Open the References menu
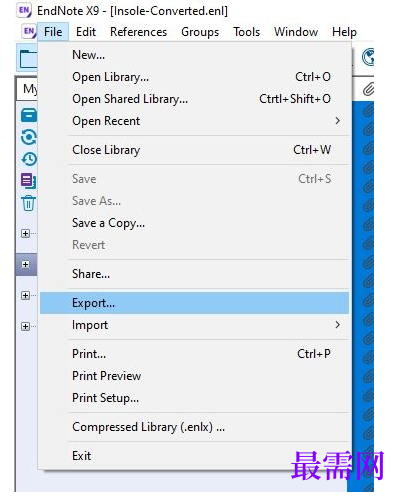Image resolution: width=403 pixels, height=497 pixels. (138, 32)
